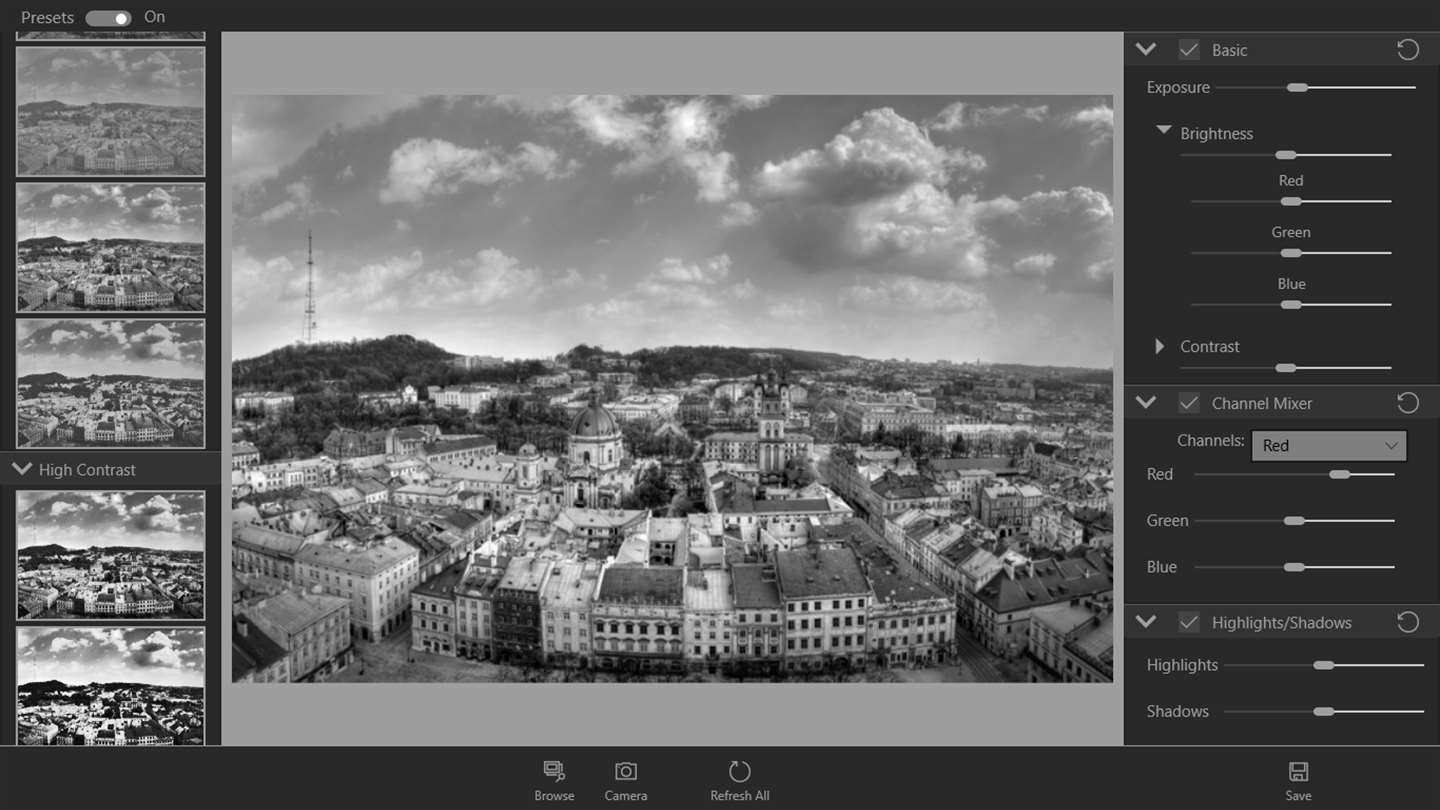Click the Highlights label
The width and height of the screenshot is (1440, 810).
pos(1182,666)
